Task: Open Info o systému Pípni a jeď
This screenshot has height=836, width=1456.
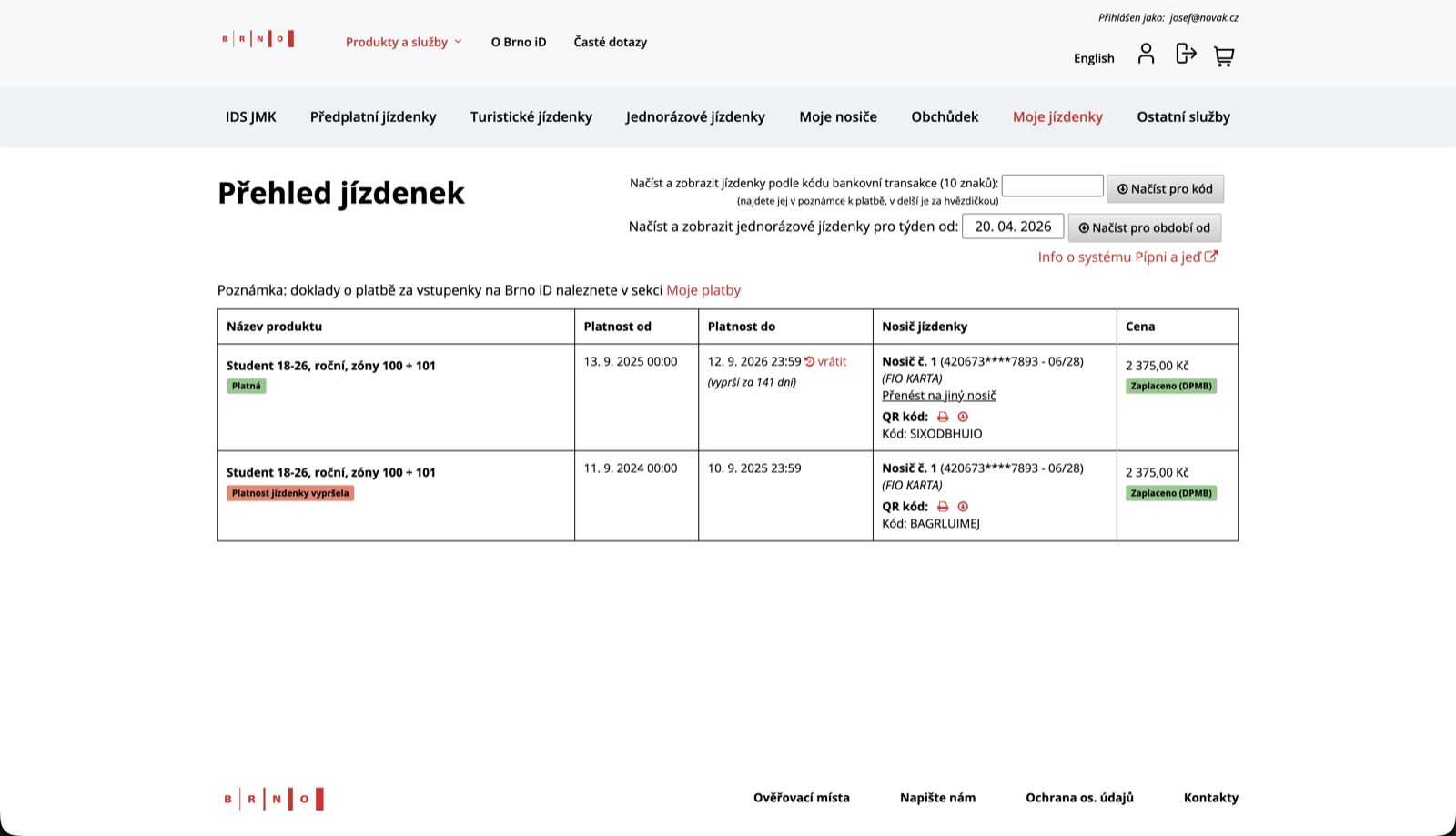Action: click(1127, 257)
